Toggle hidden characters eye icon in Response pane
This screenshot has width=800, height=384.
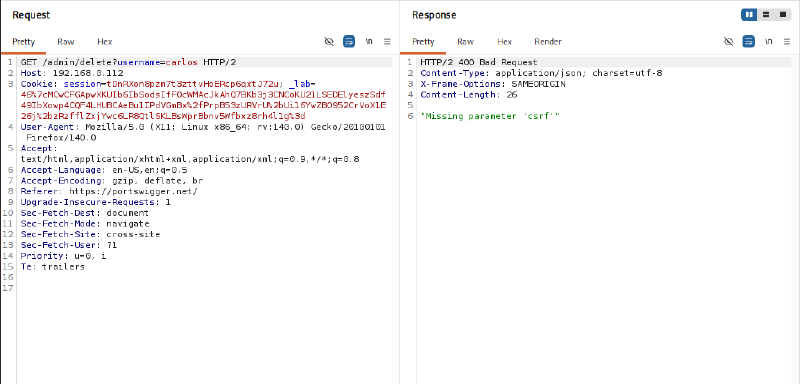(729, 41)
